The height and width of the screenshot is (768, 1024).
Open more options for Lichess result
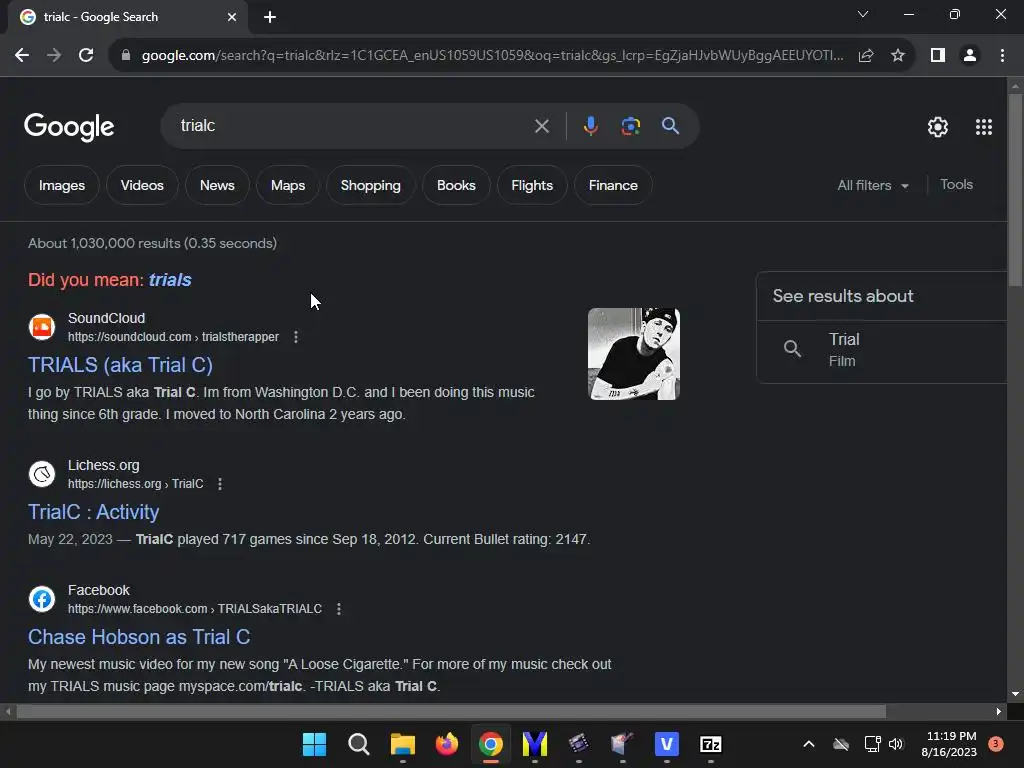point(220,484)
